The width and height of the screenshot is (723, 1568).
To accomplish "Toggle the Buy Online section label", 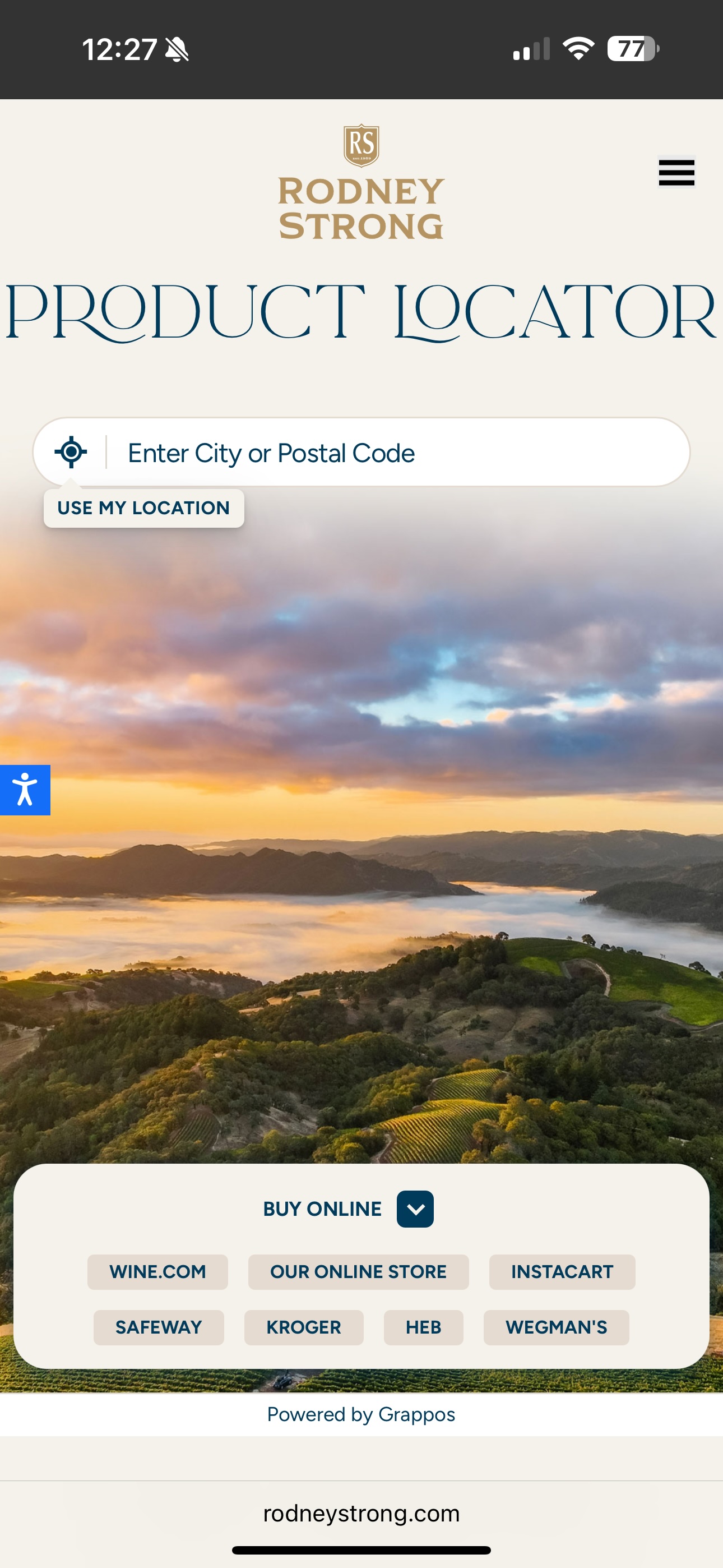I will 322,1209.
